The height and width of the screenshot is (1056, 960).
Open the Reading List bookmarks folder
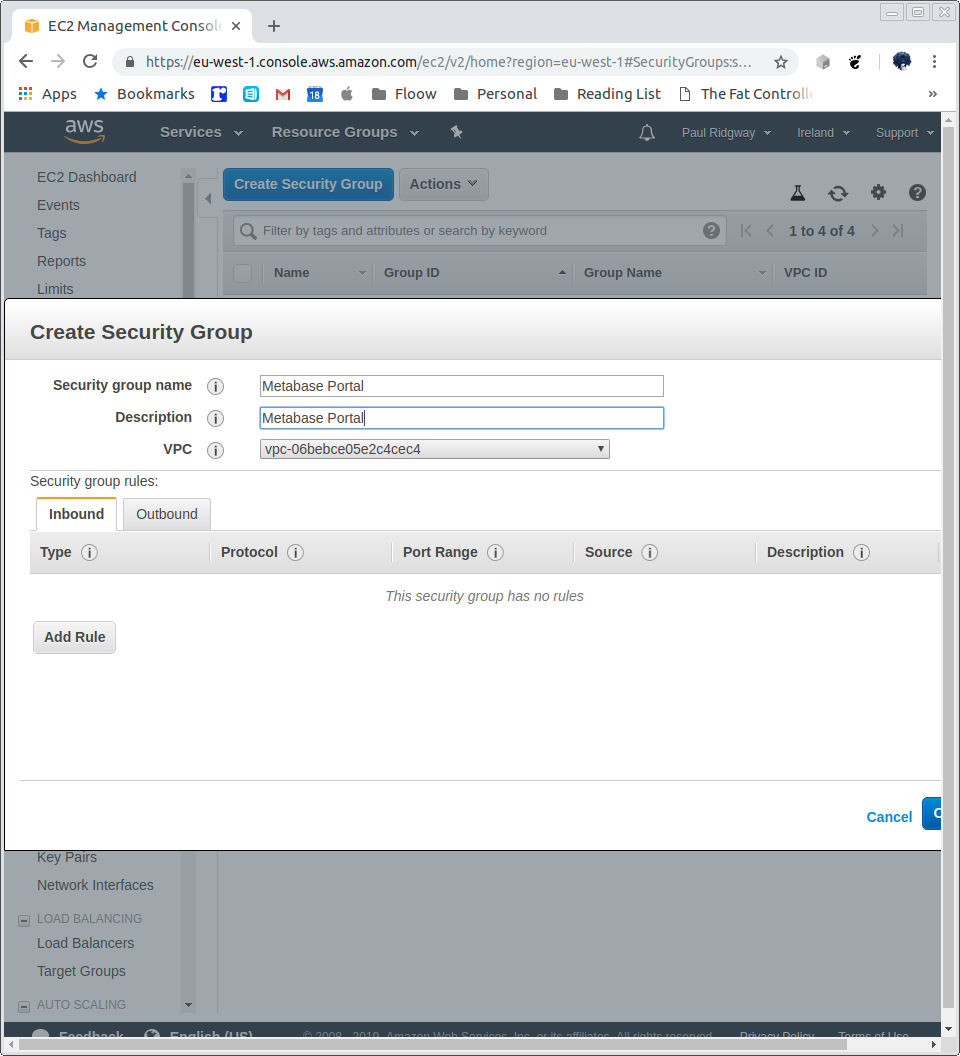click(608, 94)
